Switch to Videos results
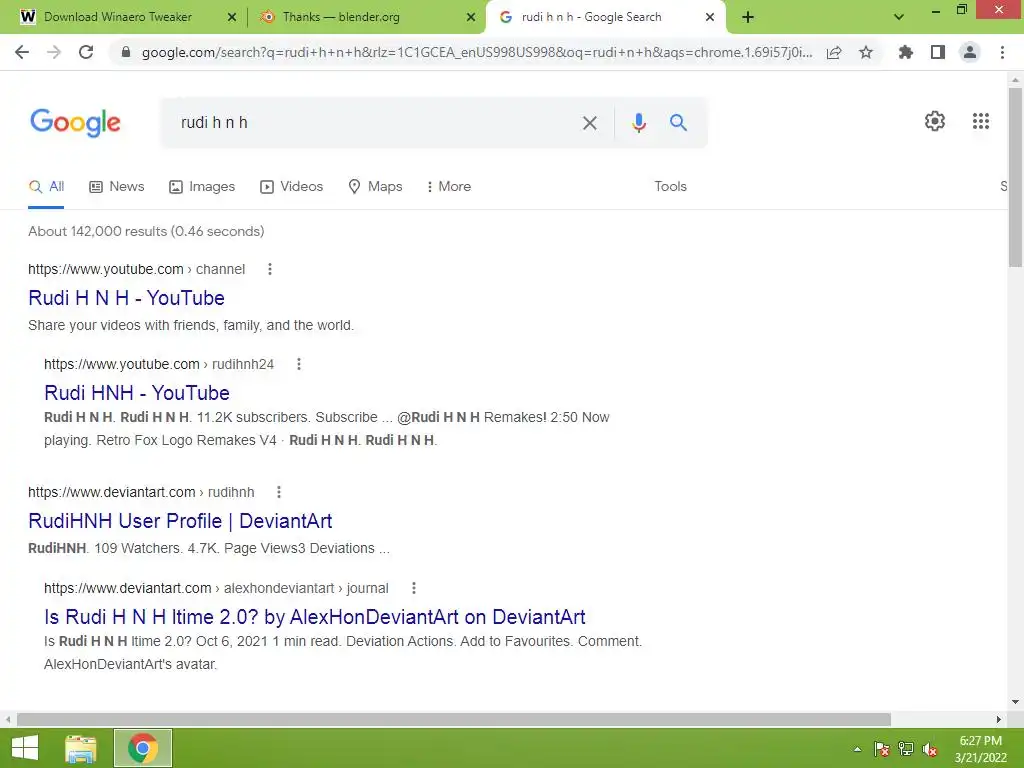The height and width of the screenshot is (768, 1024). (x=291, y=187)
